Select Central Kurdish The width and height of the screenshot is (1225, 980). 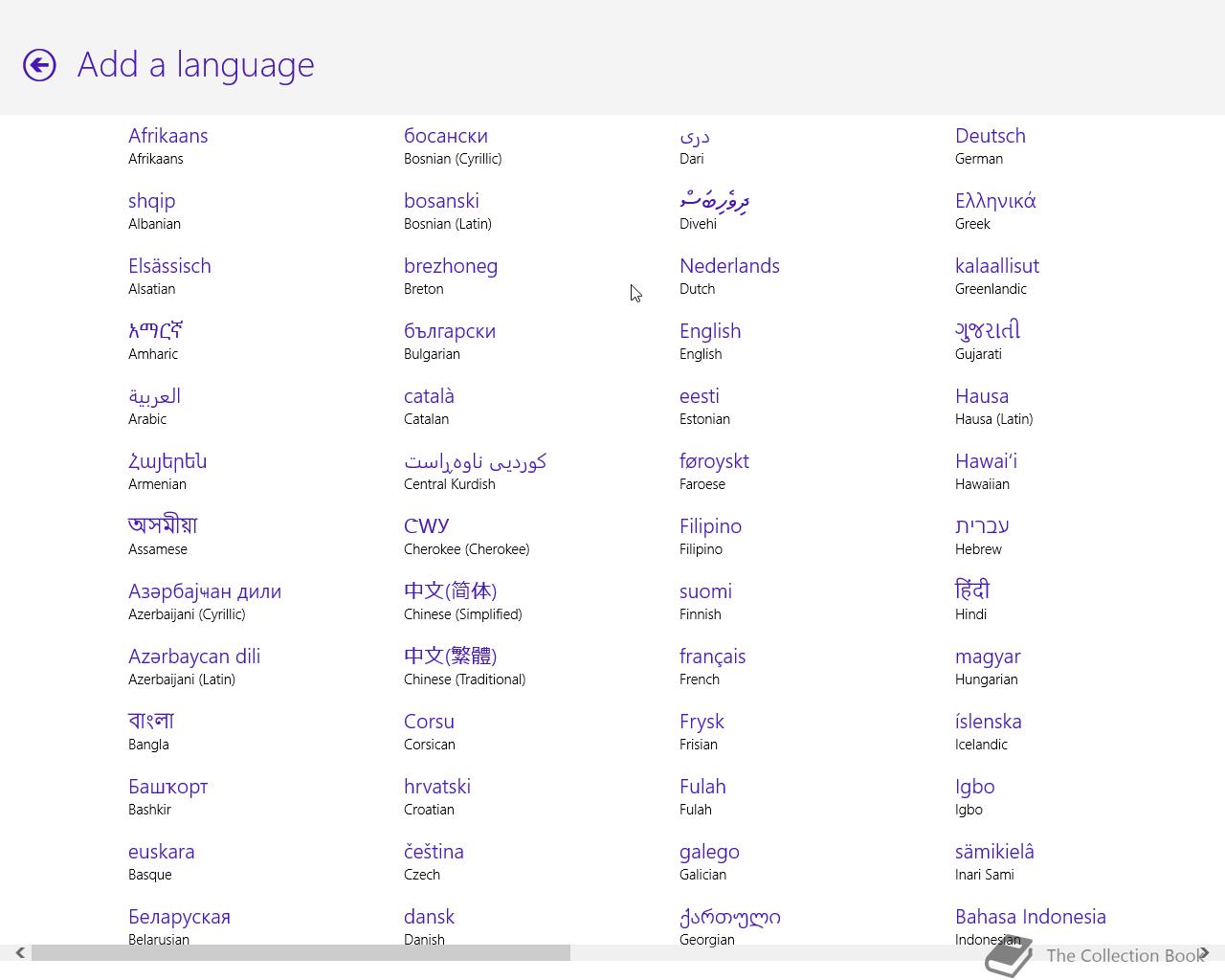(476, 472)
